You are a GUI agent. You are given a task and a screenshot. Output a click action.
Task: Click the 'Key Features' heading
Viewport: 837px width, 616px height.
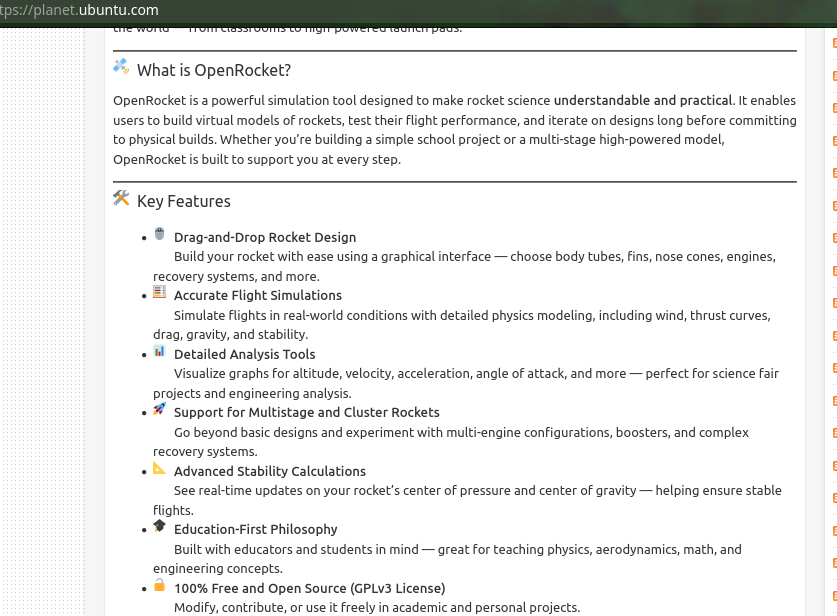[184, 201]
